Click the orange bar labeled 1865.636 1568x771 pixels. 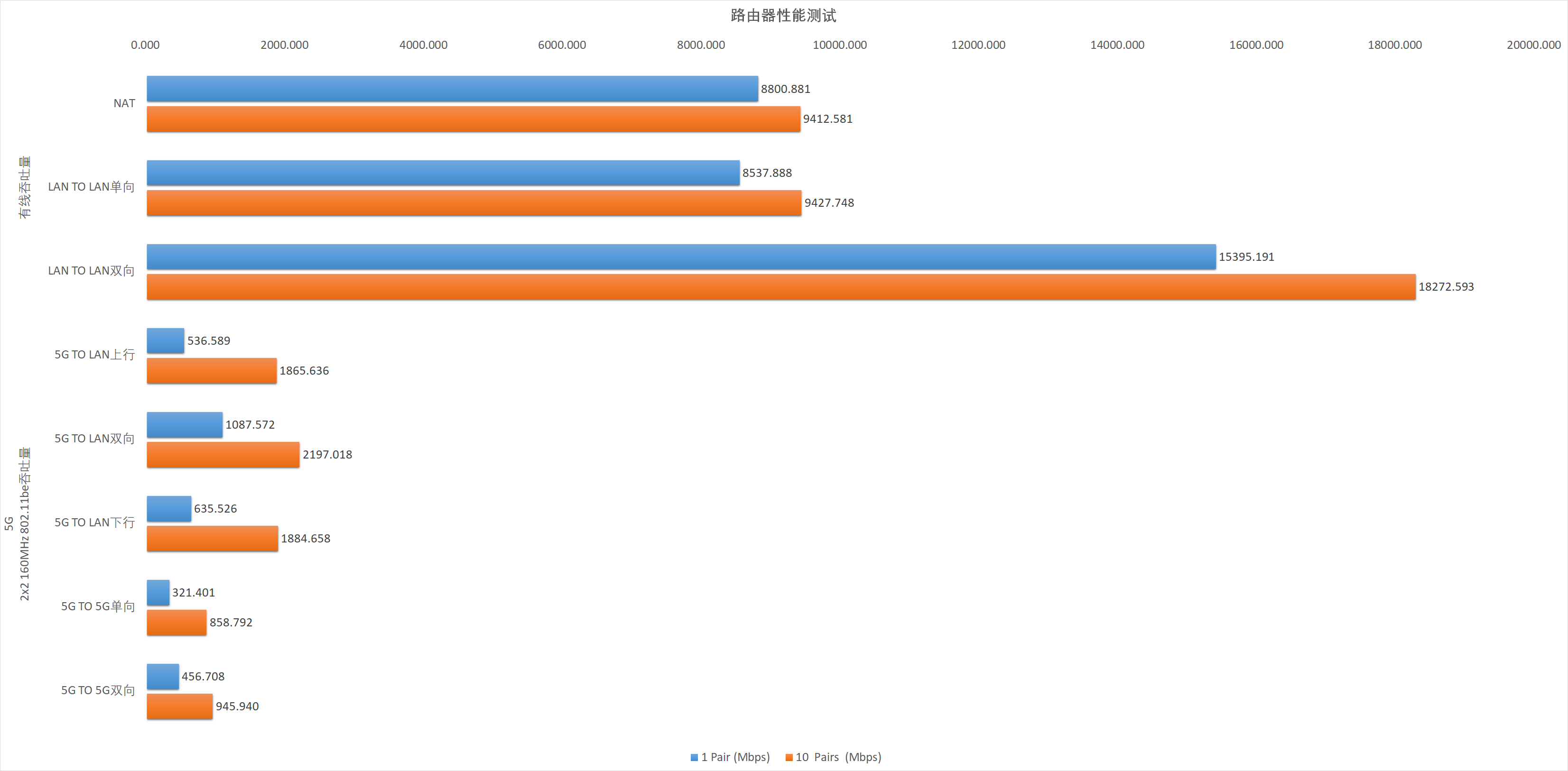pos(211,371)
